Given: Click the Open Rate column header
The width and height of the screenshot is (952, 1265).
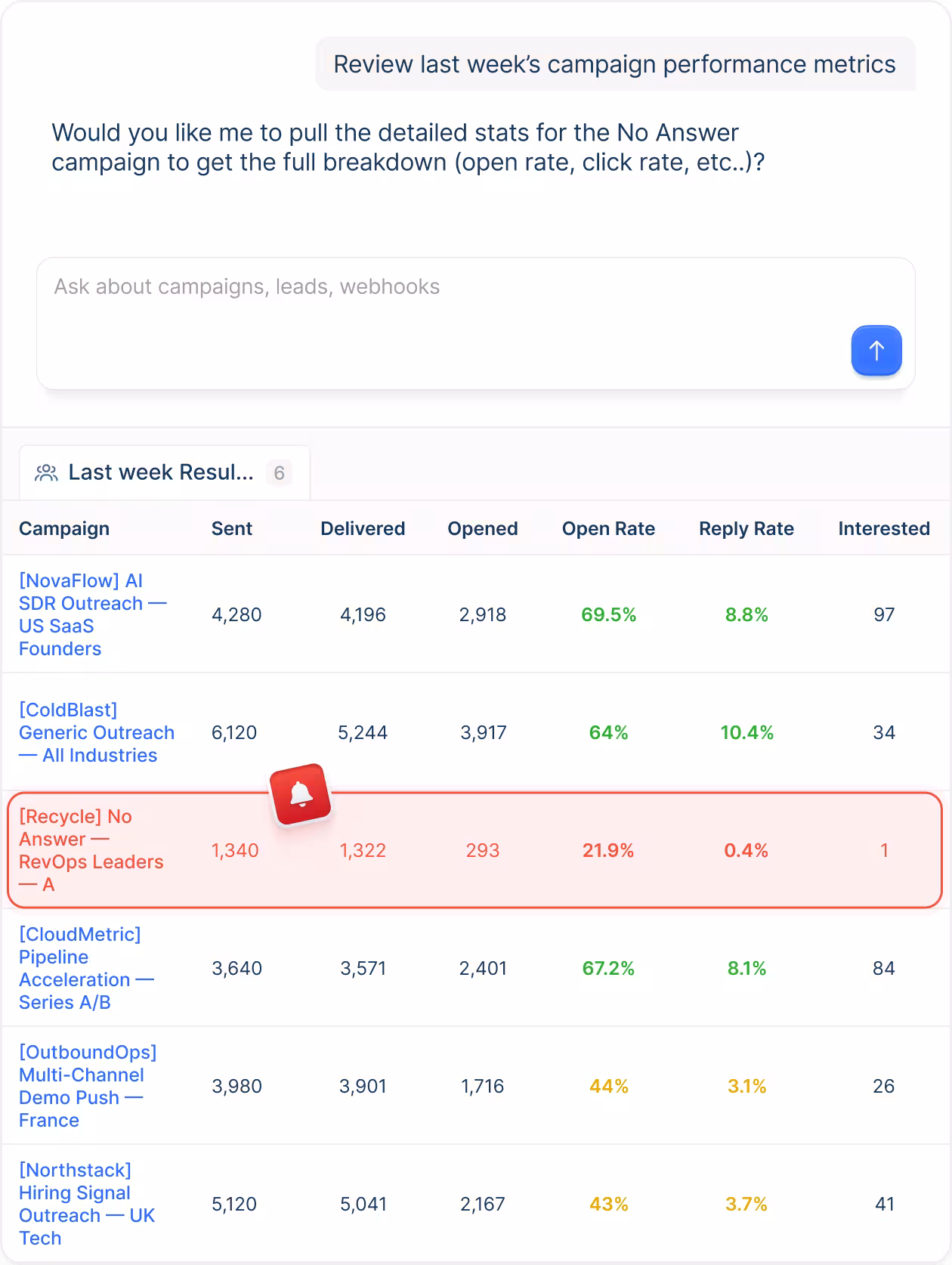Looking at the screenshot, I should pos(608,528).
